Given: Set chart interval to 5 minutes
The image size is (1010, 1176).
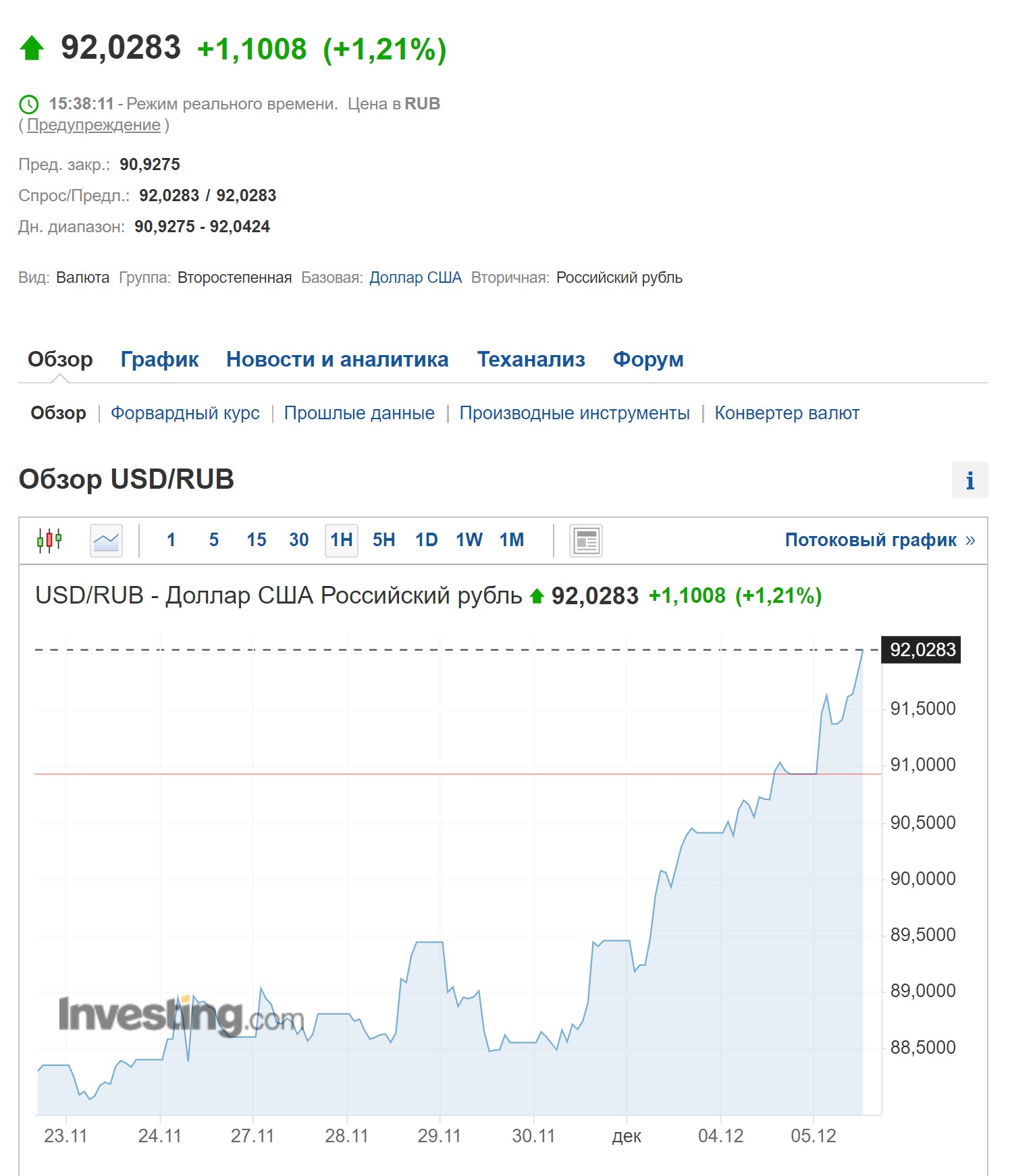Looking at the screenshot, I should (x=213, y=540).
